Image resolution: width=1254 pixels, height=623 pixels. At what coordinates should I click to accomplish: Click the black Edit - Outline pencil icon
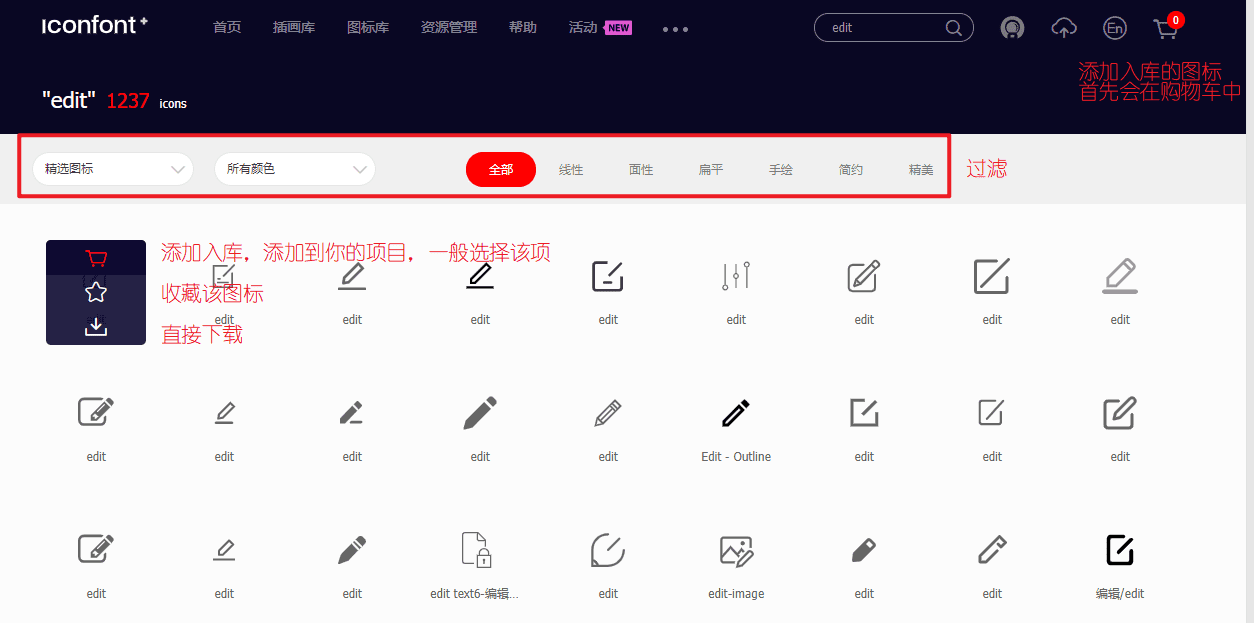click(736, 413)
